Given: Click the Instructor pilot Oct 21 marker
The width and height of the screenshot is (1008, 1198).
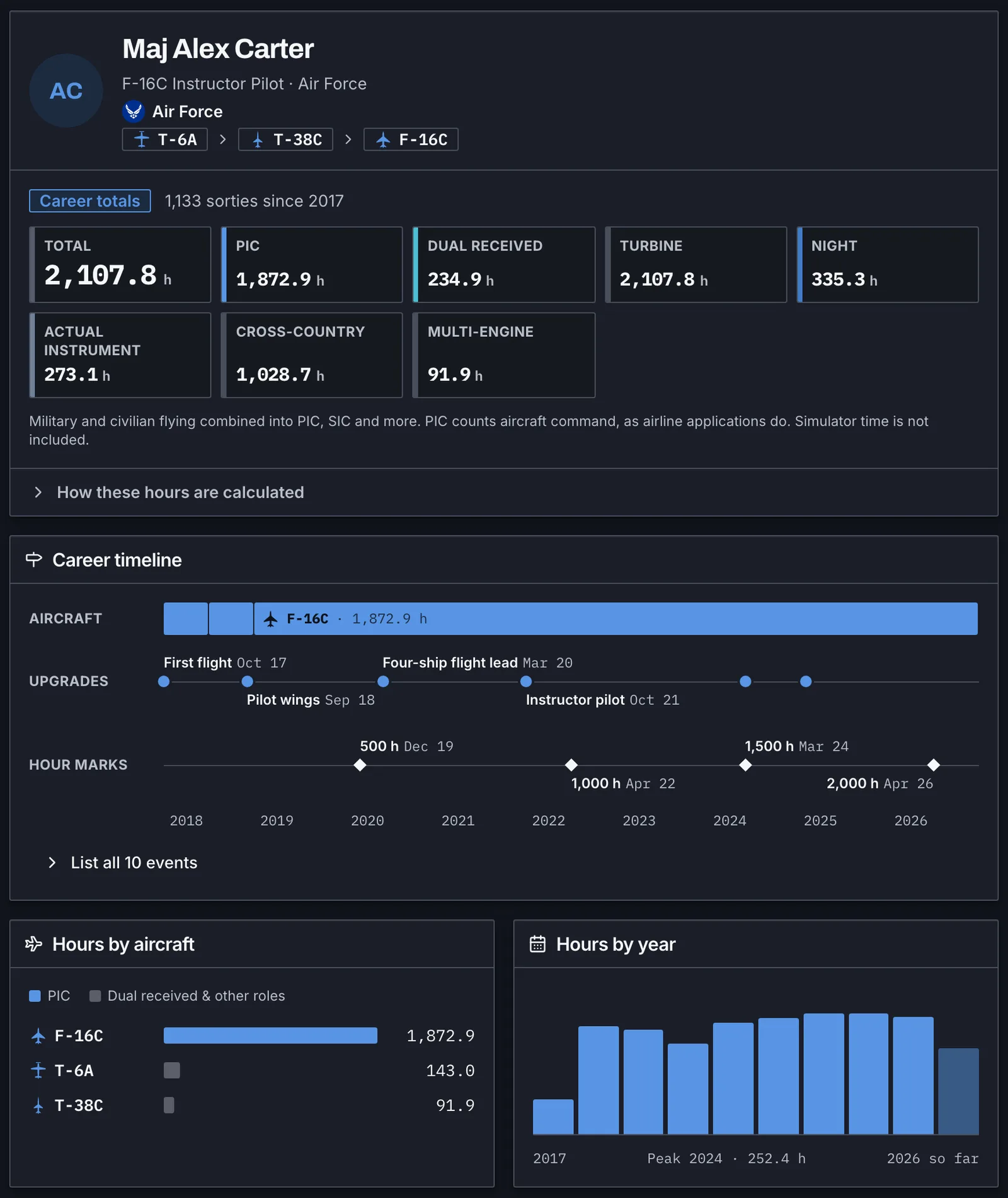Looking at the screenshot, I should click(526, 682).
